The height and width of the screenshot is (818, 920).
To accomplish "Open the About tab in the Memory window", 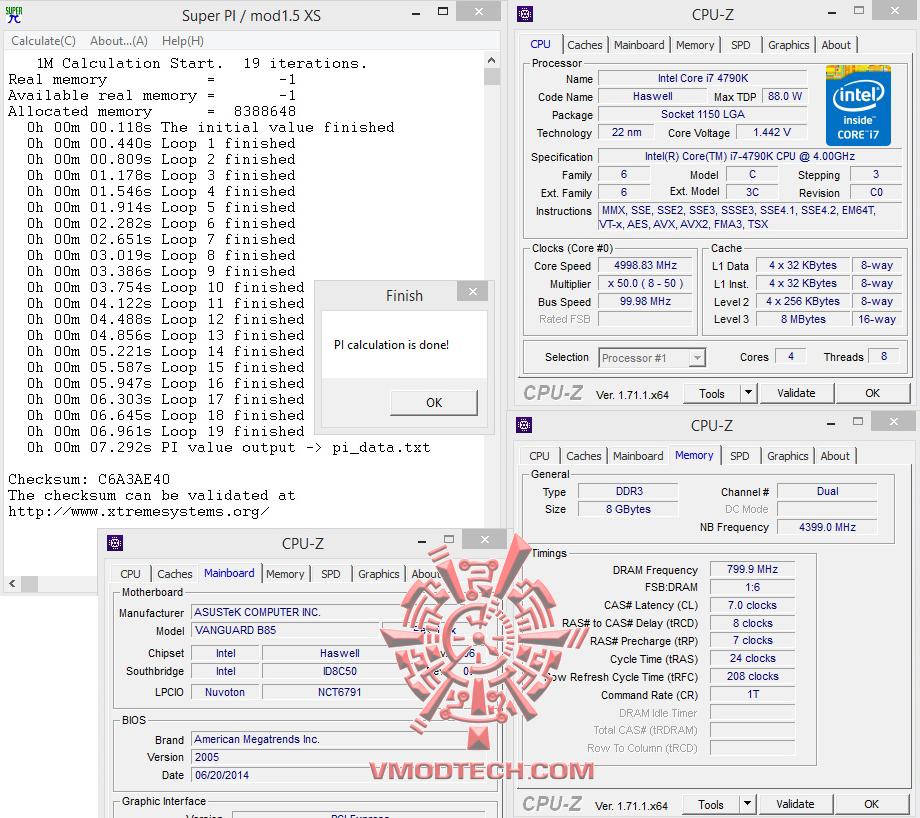I will coord(835,456).
